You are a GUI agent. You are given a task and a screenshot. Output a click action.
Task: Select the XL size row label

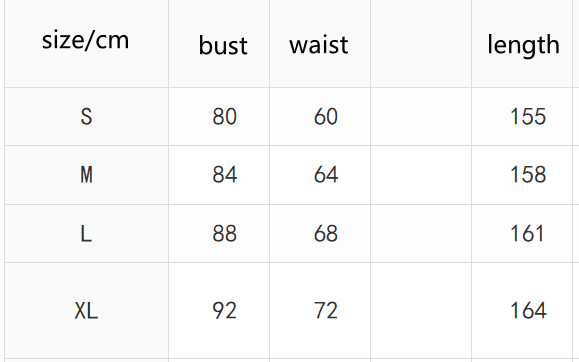click(x=86, y=311)
